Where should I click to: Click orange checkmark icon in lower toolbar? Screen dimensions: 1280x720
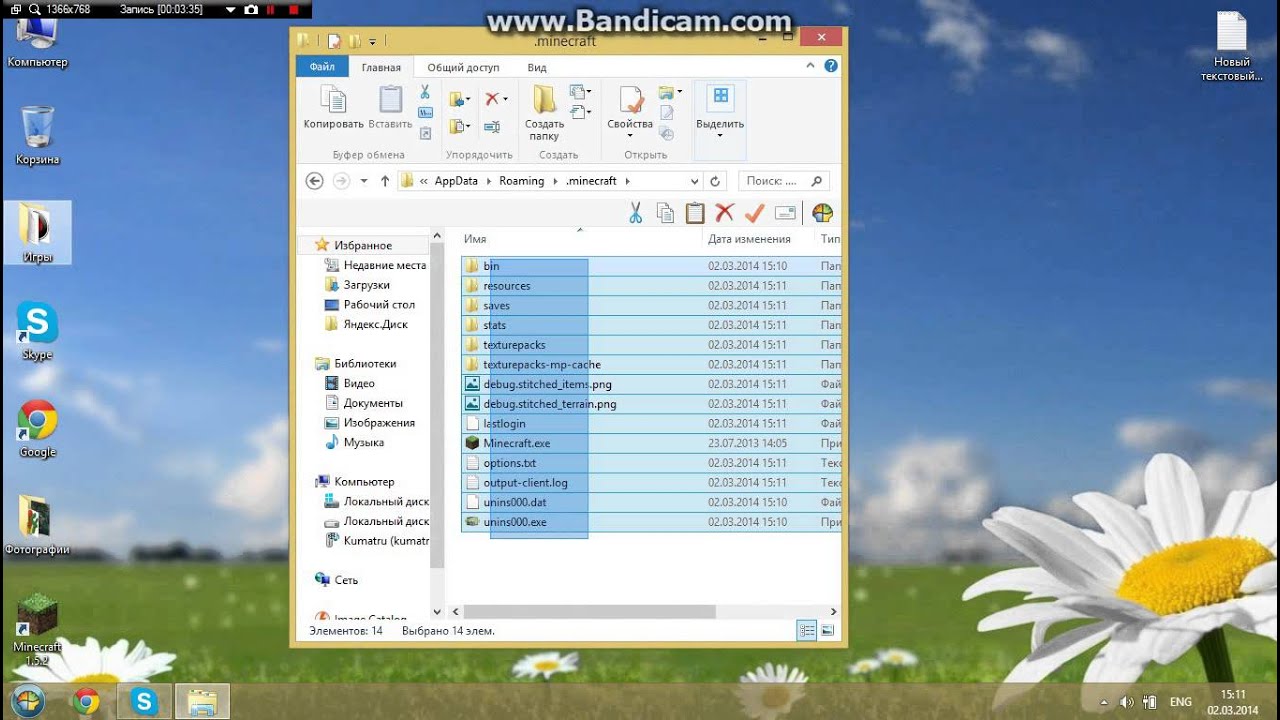755,212
